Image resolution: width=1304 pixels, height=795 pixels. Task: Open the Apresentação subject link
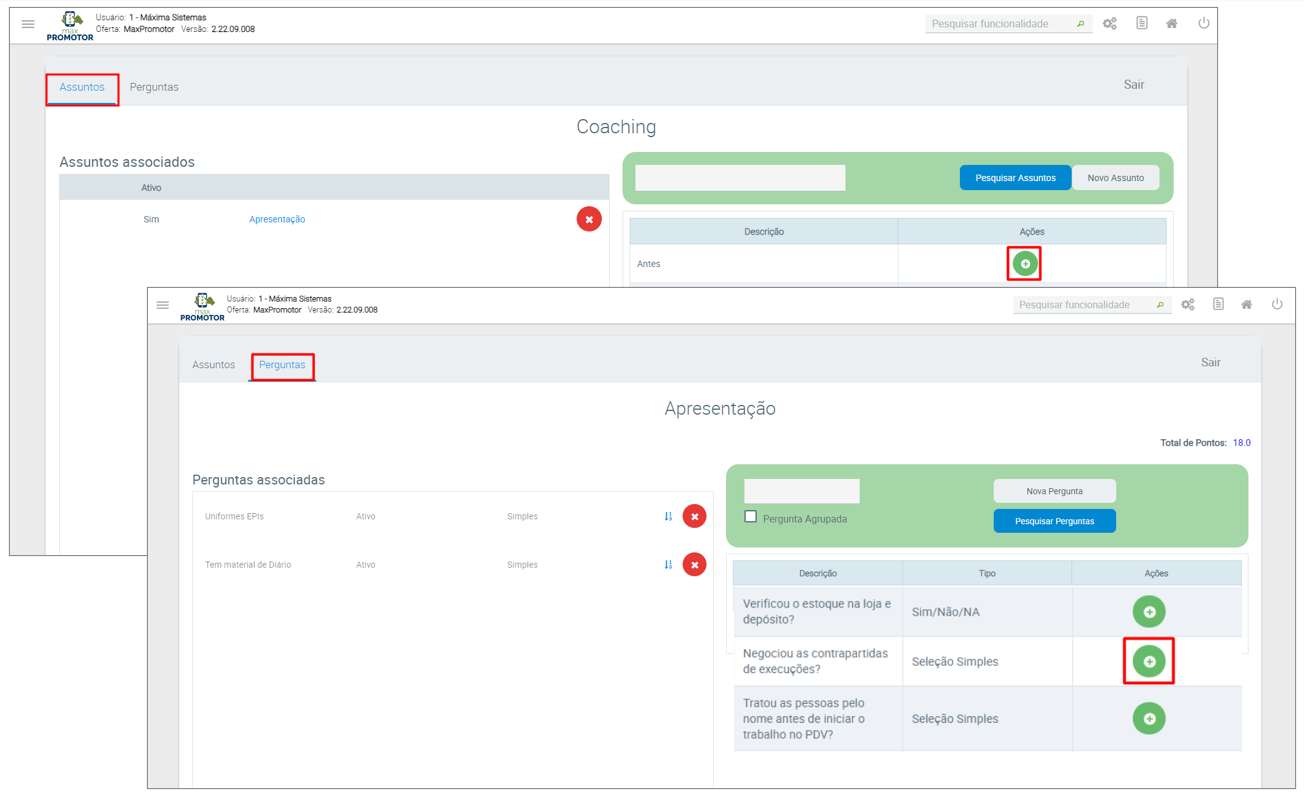(277, 219)
